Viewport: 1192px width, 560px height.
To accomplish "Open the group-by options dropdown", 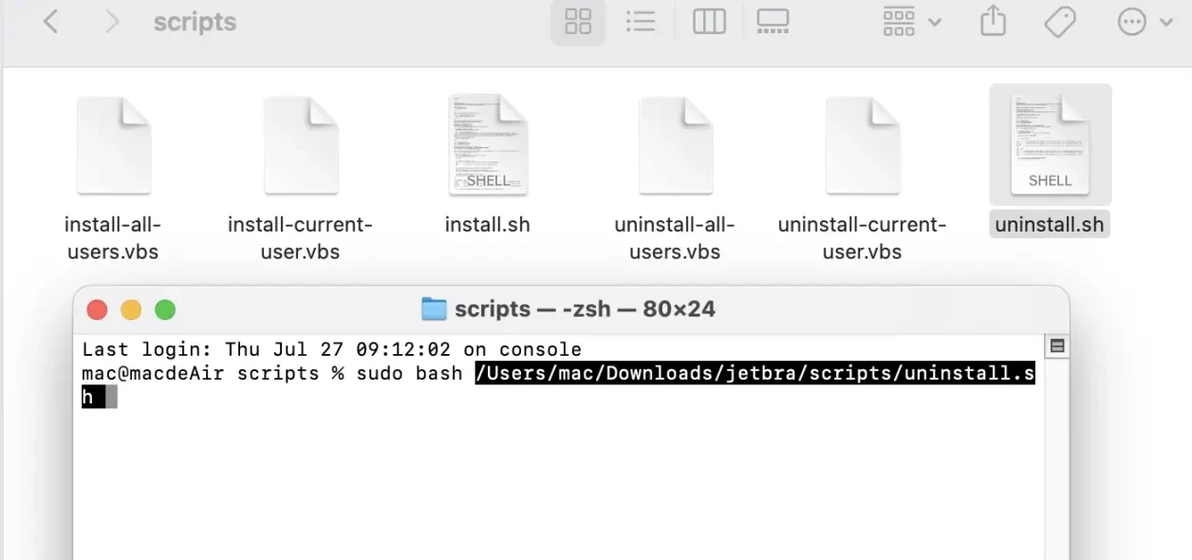I will pyautogui.click(x=911, y=22).
